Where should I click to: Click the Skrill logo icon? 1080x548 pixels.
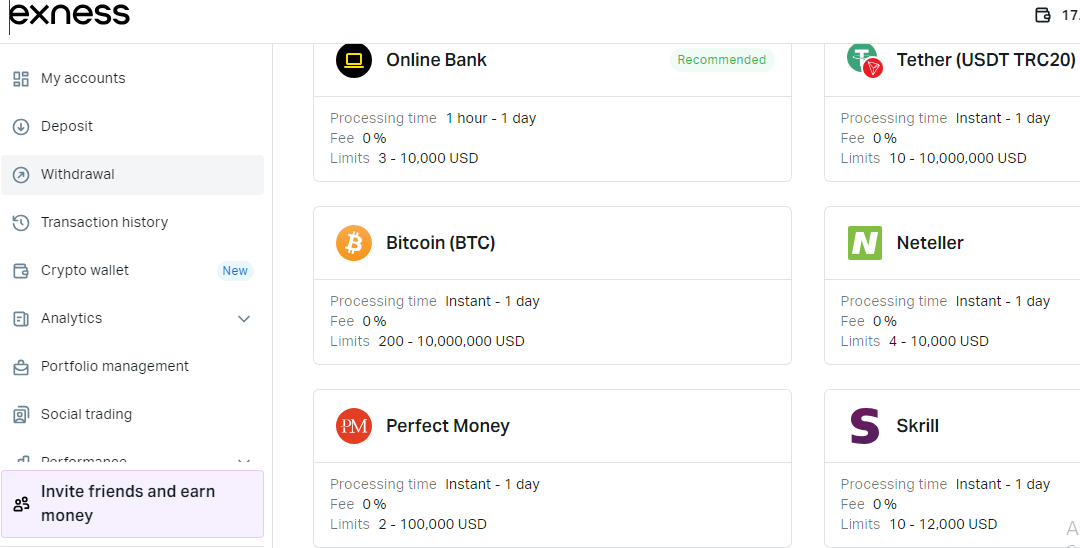[864, 426]
